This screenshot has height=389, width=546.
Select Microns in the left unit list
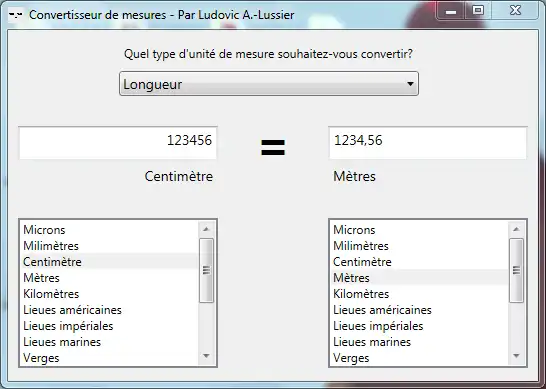(109, 230)
